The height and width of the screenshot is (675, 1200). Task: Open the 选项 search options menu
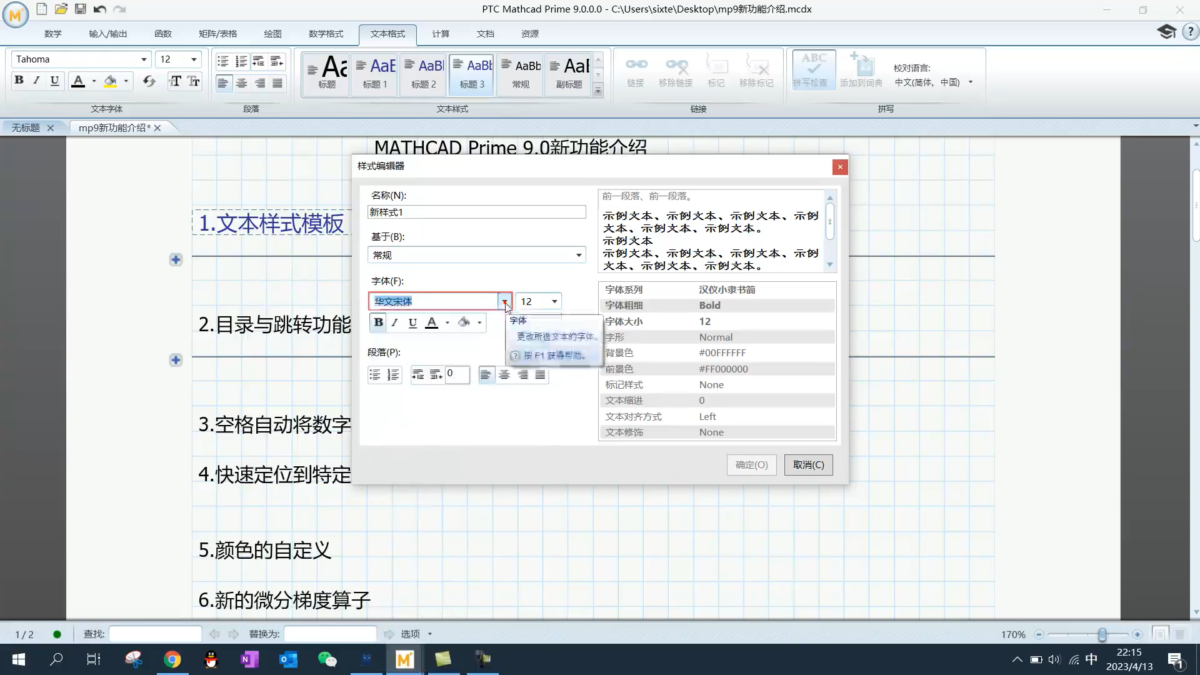(416, 634)
